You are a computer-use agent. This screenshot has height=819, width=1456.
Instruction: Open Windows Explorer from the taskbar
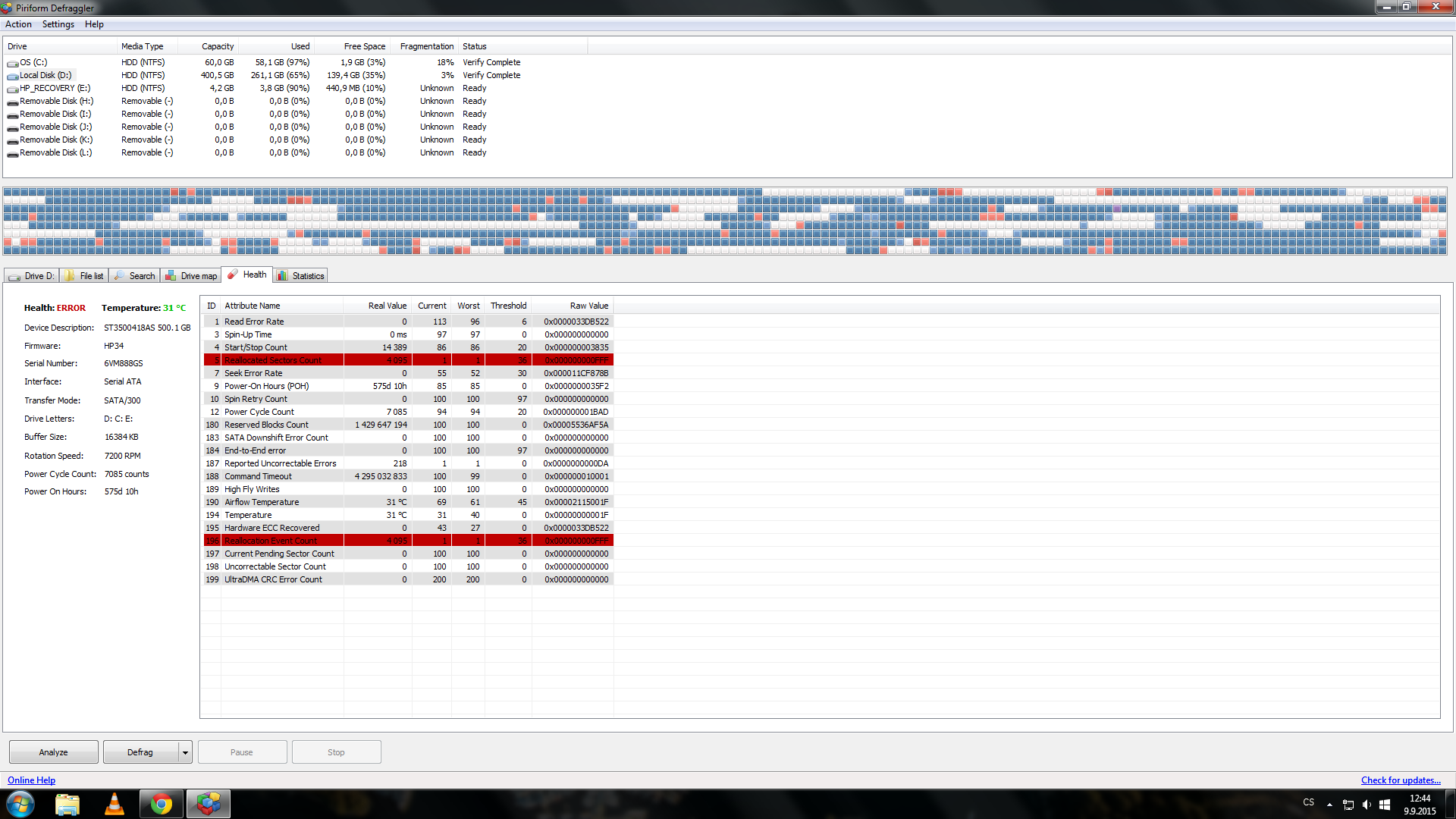[x=67, y=804]
